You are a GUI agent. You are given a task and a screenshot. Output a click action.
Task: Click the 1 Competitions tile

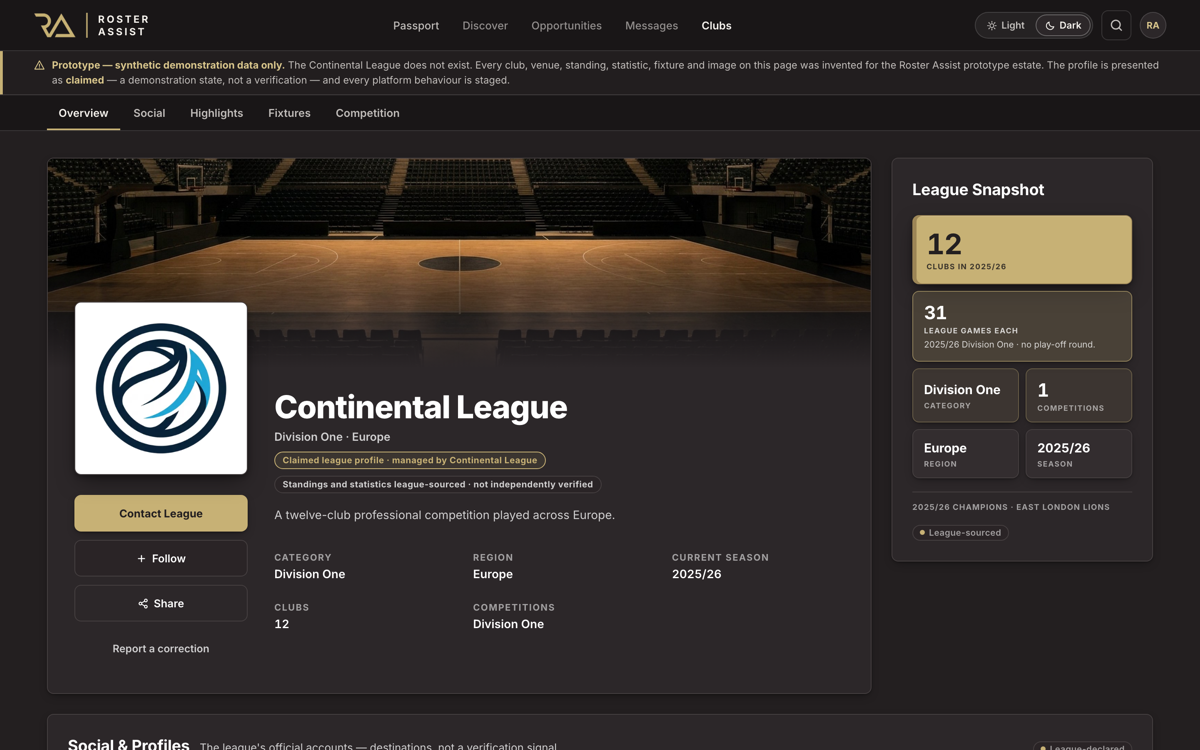click(x=1079, y=395)
